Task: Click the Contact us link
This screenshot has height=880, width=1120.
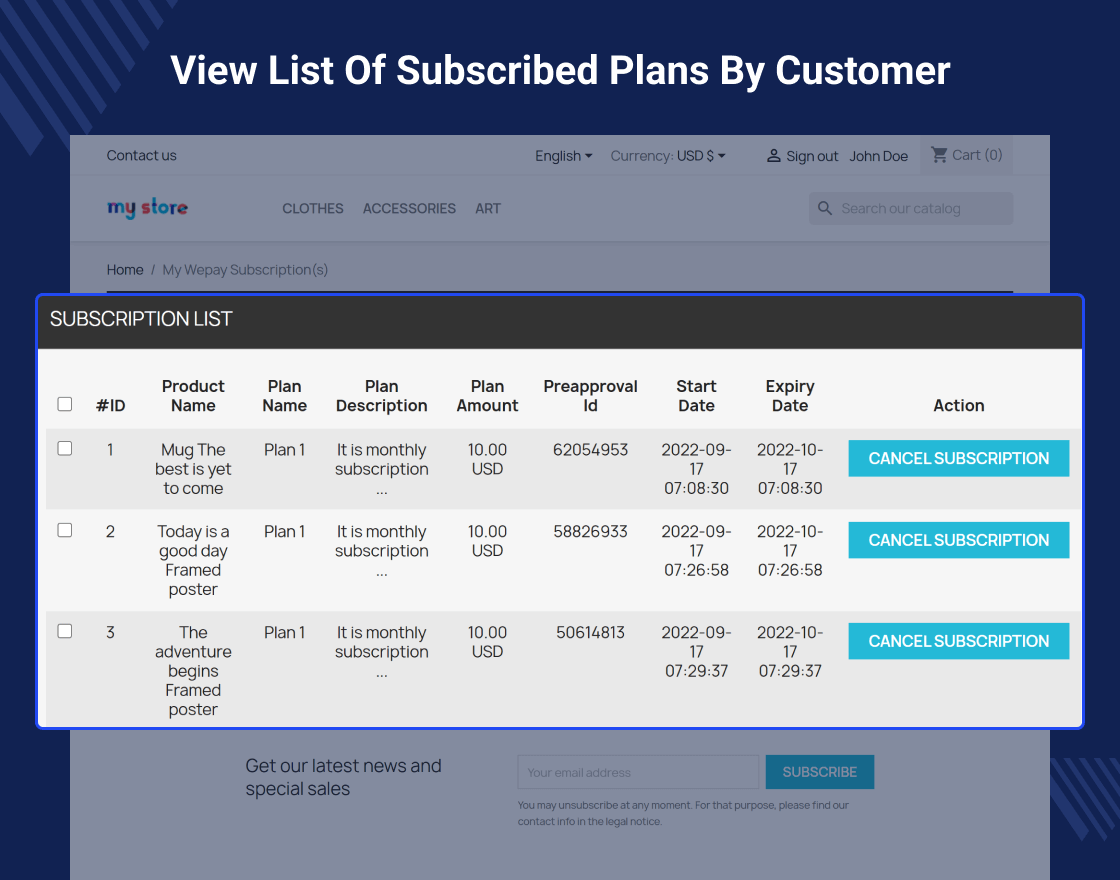Action: click(141, 156)
